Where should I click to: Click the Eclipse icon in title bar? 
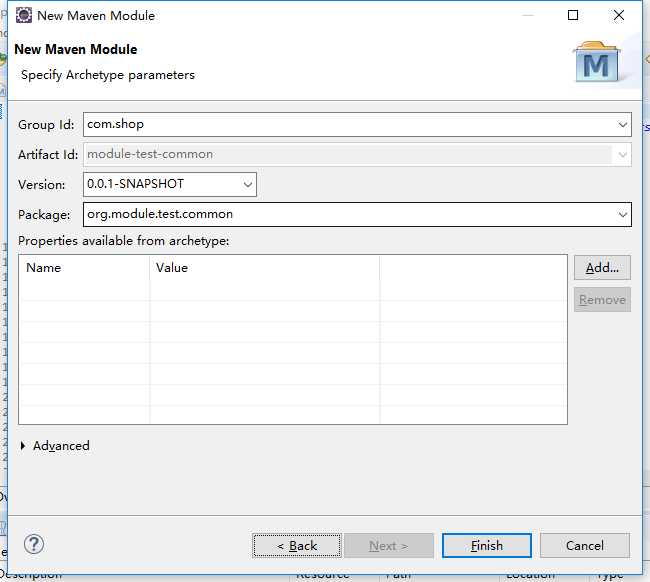[24, 15]
